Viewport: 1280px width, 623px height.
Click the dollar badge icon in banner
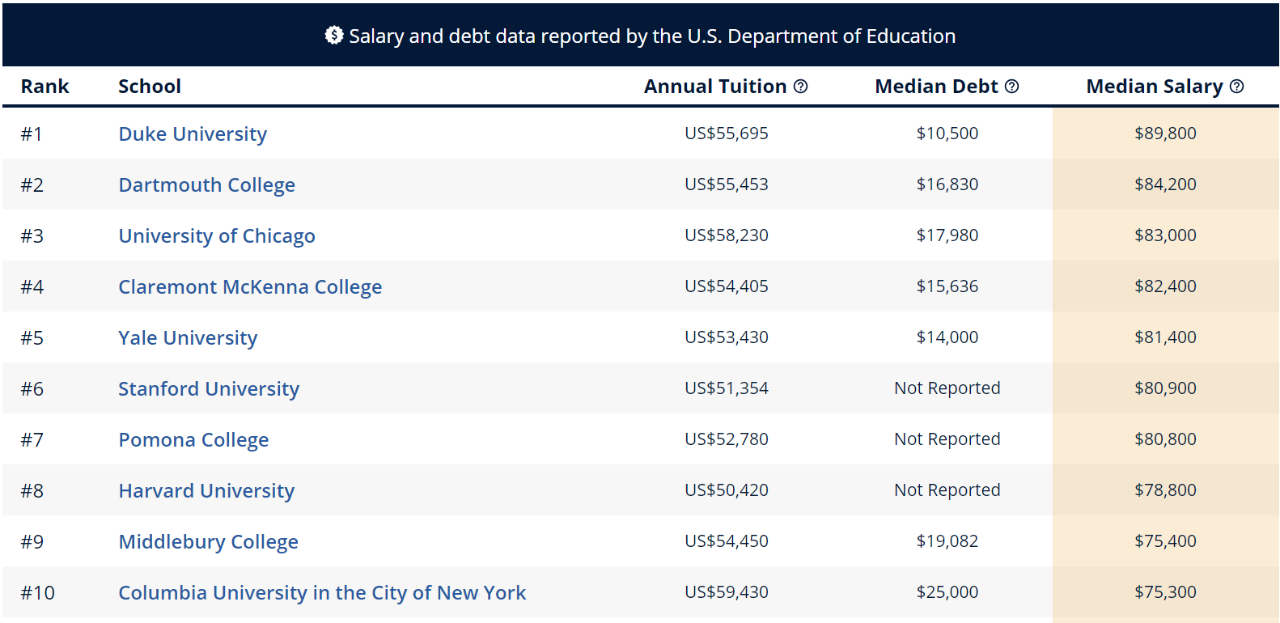pyautogui.click(x=334, y=35)
